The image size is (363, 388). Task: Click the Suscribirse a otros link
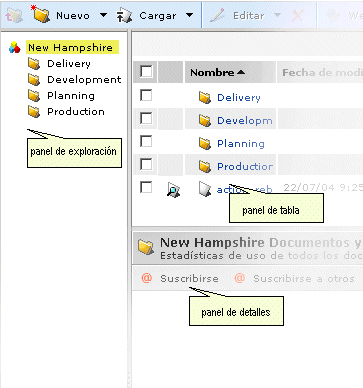click(304, 278)
